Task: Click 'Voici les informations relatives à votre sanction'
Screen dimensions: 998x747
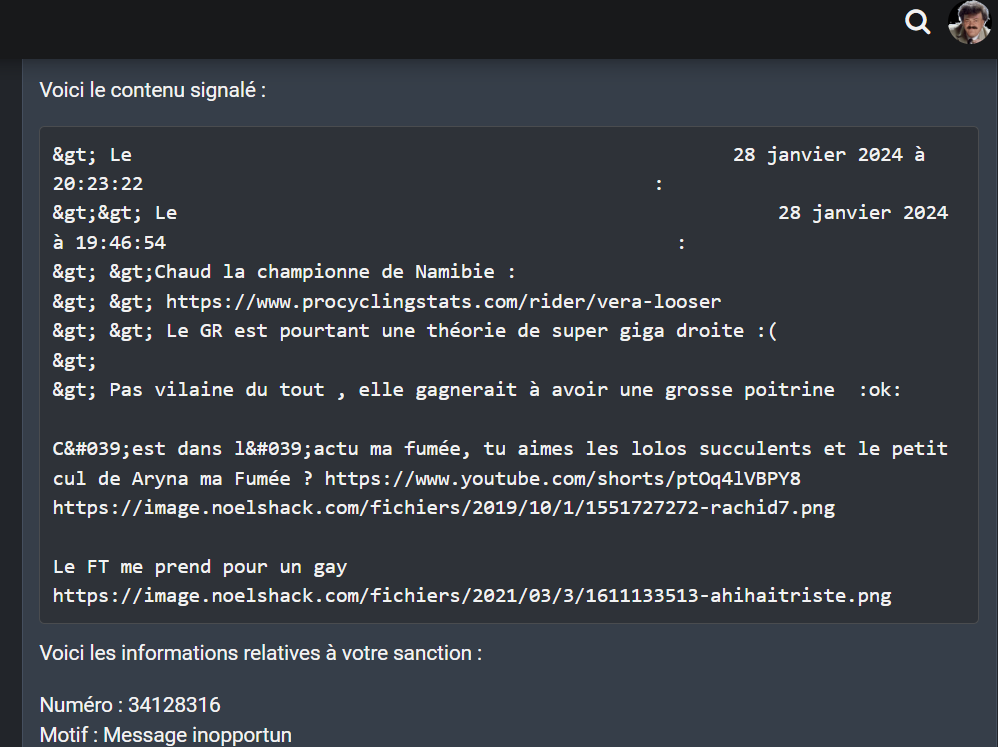Action: coord(260,653)
